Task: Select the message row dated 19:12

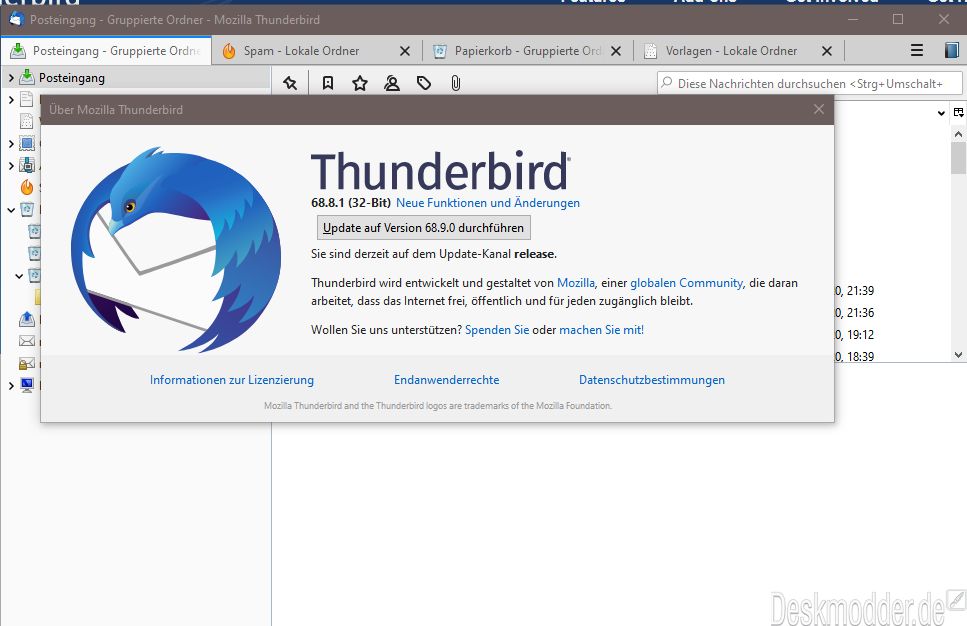Action: [892, 335]
